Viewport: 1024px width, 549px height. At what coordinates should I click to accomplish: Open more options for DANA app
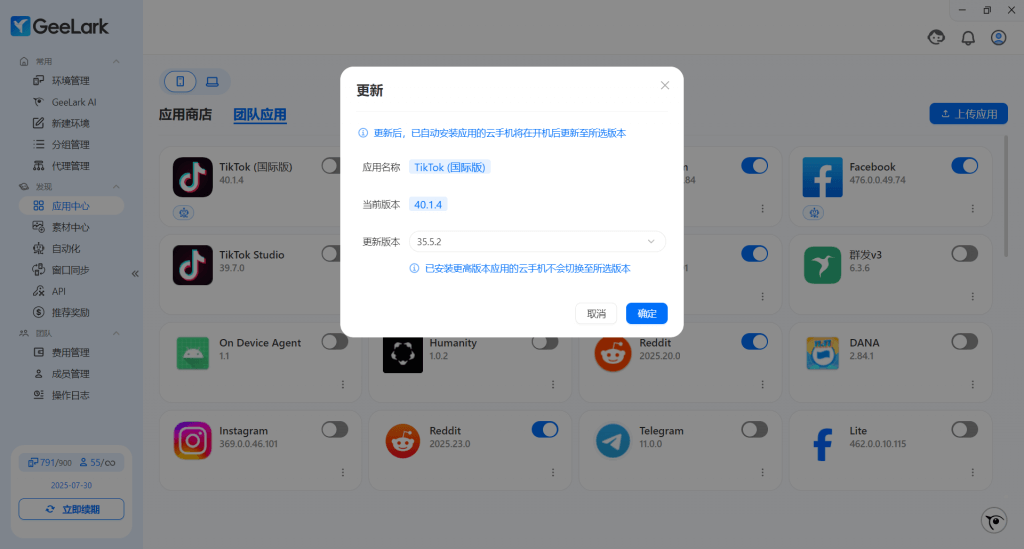click(x=971, y=385)
